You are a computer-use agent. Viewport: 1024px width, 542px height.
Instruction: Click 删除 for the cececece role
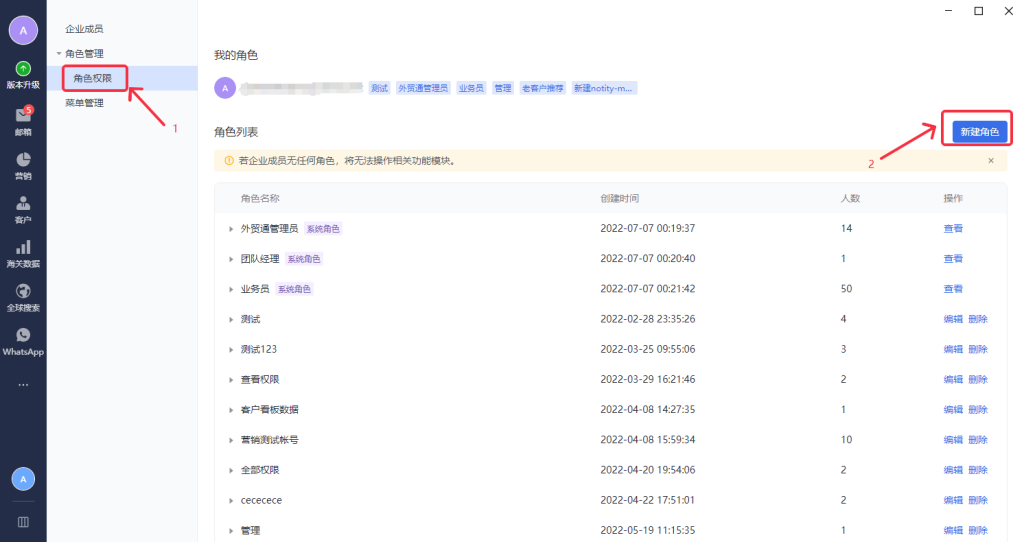click(x=978, y=500)
